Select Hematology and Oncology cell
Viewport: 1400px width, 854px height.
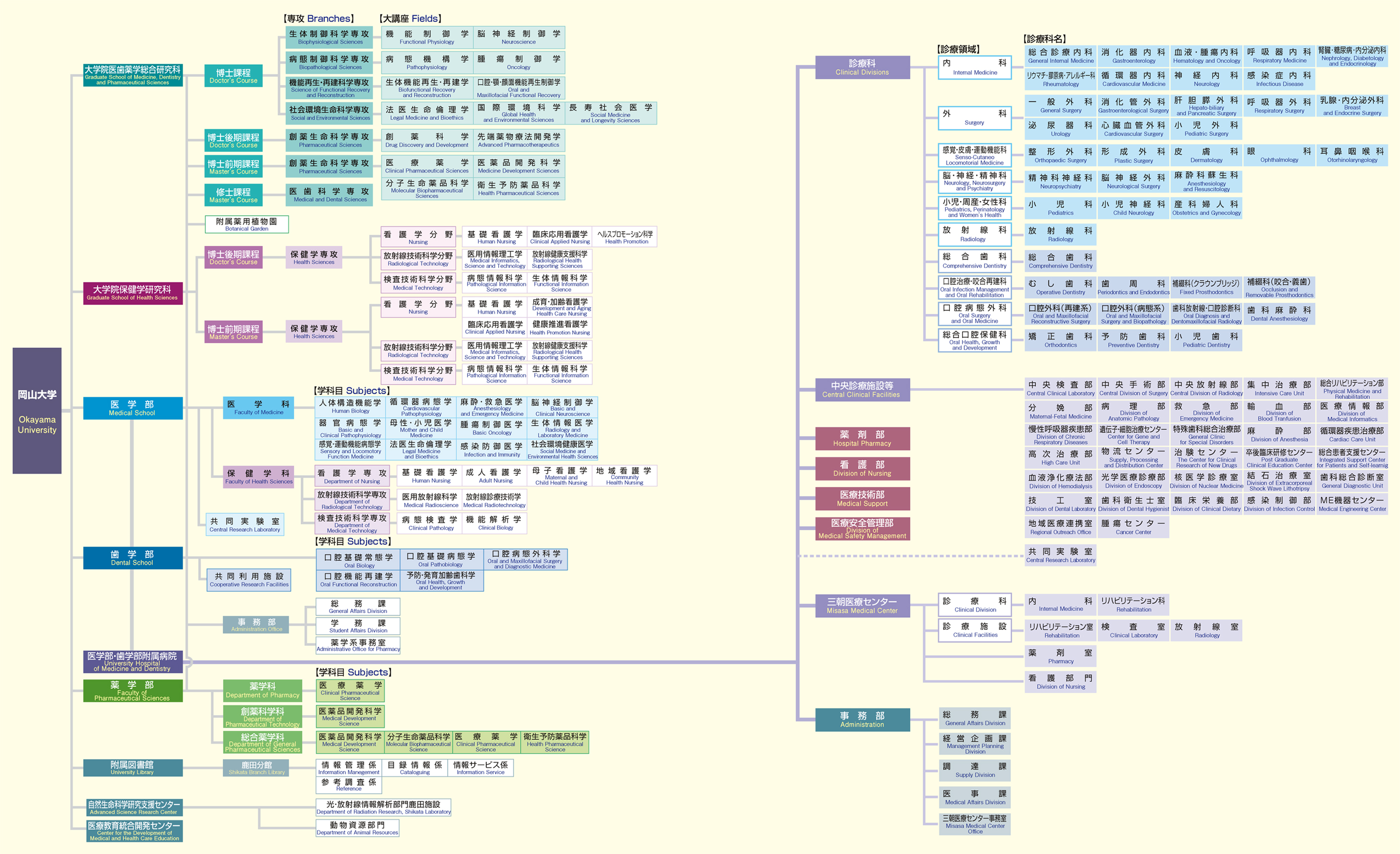click(x=1206, y=56)
